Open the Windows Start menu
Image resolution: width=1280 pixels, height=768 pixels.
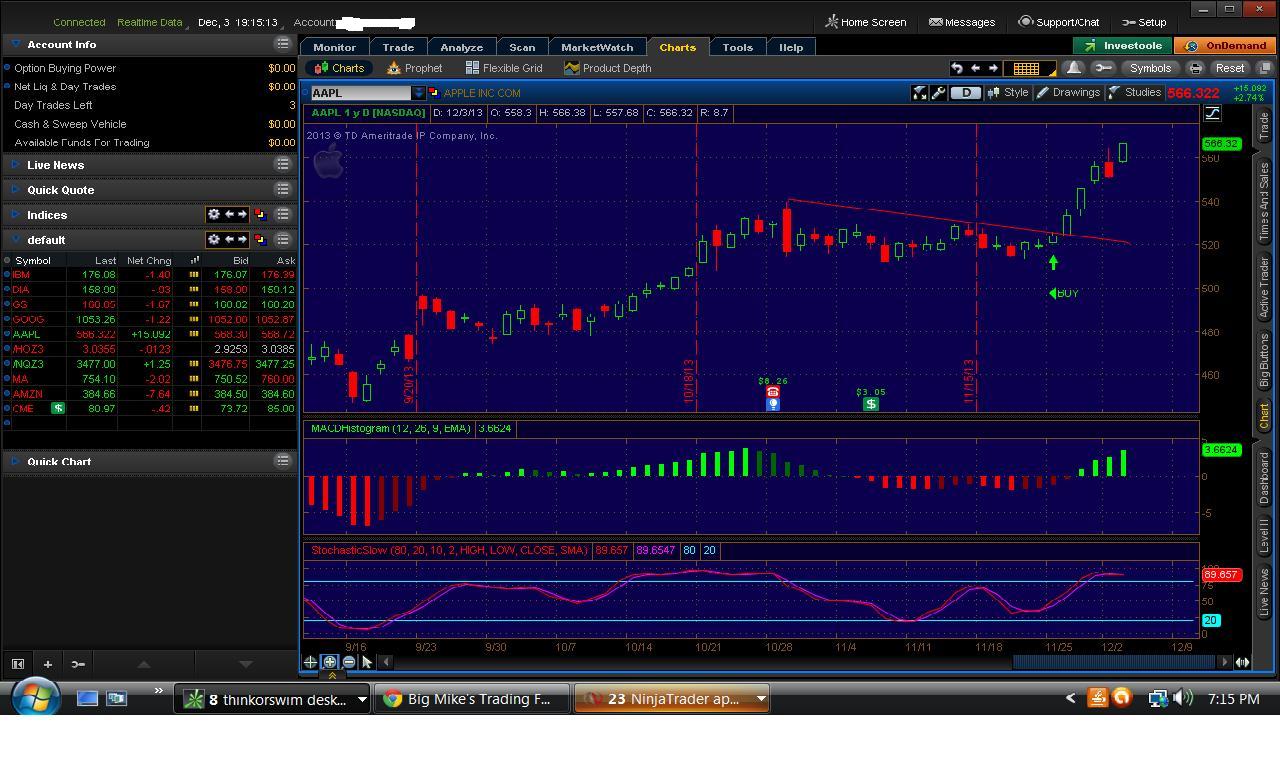click(x=36, y=698)
